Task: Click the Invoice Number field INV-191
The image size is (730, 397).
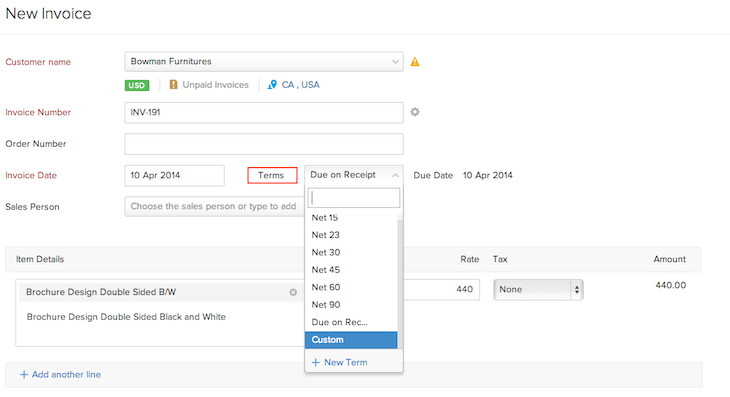Action: [264, 113]
